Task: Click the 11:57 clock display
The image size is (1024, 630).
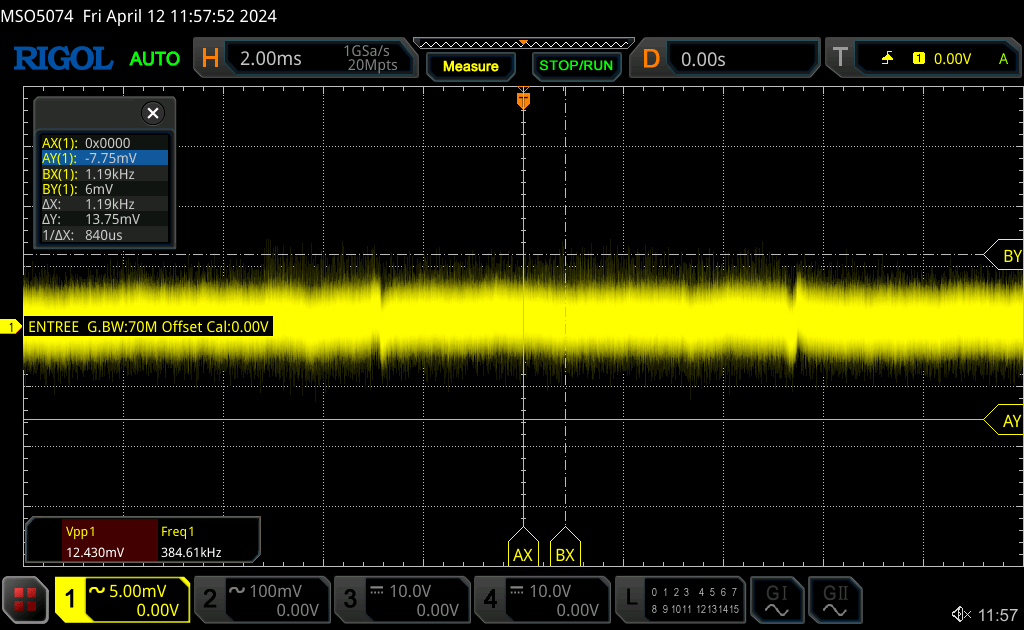Action: (x=998, y=615)
